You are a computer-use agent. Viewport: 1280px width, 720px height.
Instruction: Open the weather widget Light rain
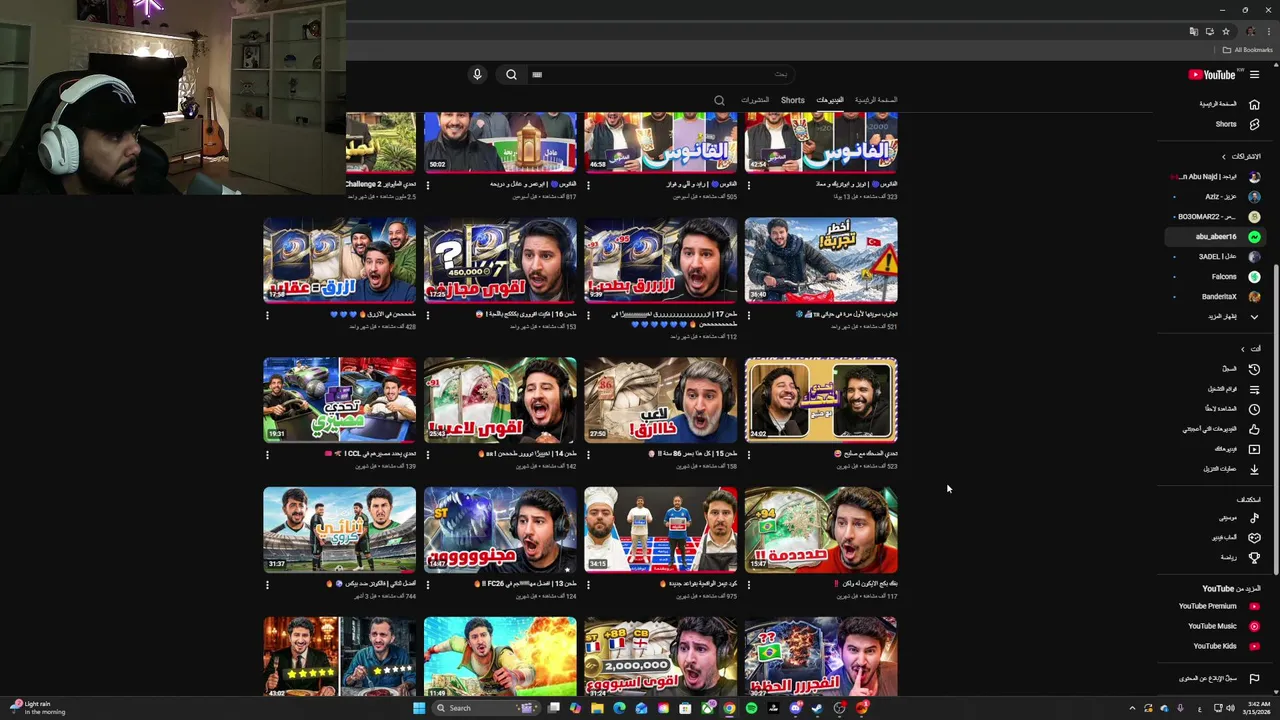(x=38, y=708)
